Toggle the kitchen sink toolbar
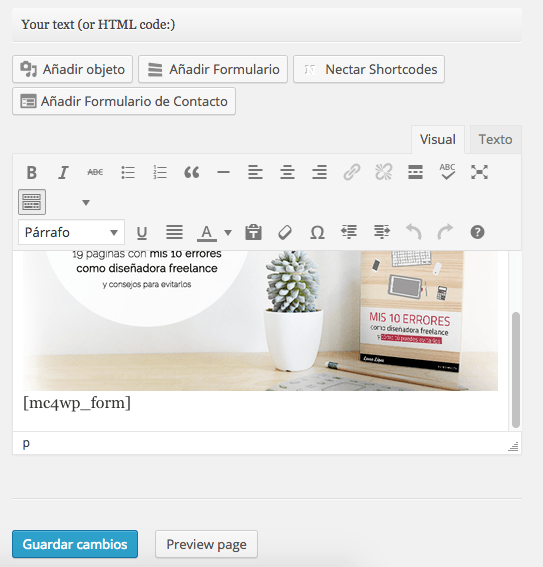Image resolution: width=543 pixels, height=567 pixels. tap(32, 202)
